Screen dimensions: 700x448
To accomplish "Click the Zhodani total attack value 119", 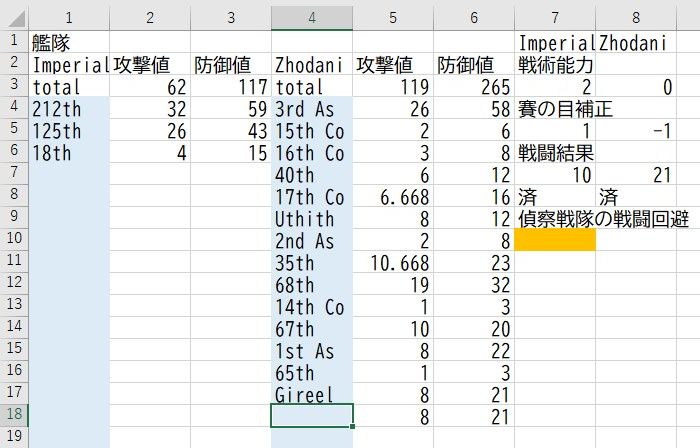I will tap(393, 86).
